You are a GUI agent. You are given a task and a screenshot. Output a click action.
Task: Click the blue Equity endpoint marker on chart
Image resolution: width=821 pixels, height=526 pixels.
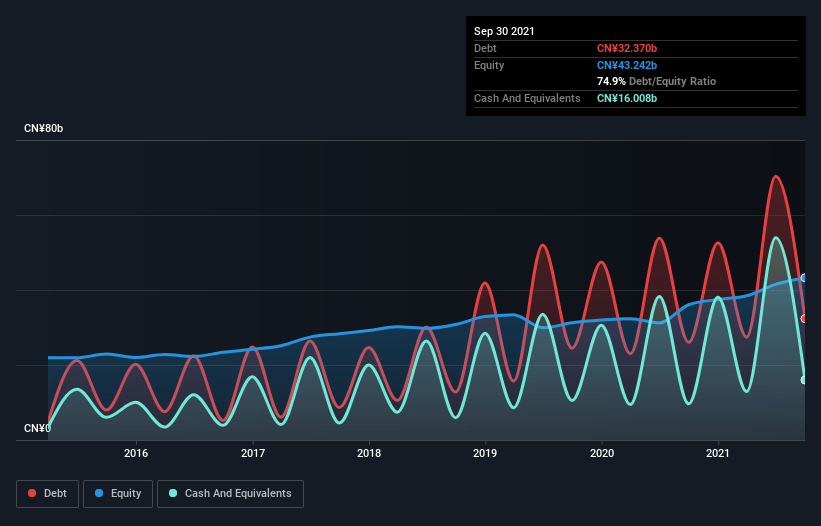pyautogui.click(x=804, y=278)
